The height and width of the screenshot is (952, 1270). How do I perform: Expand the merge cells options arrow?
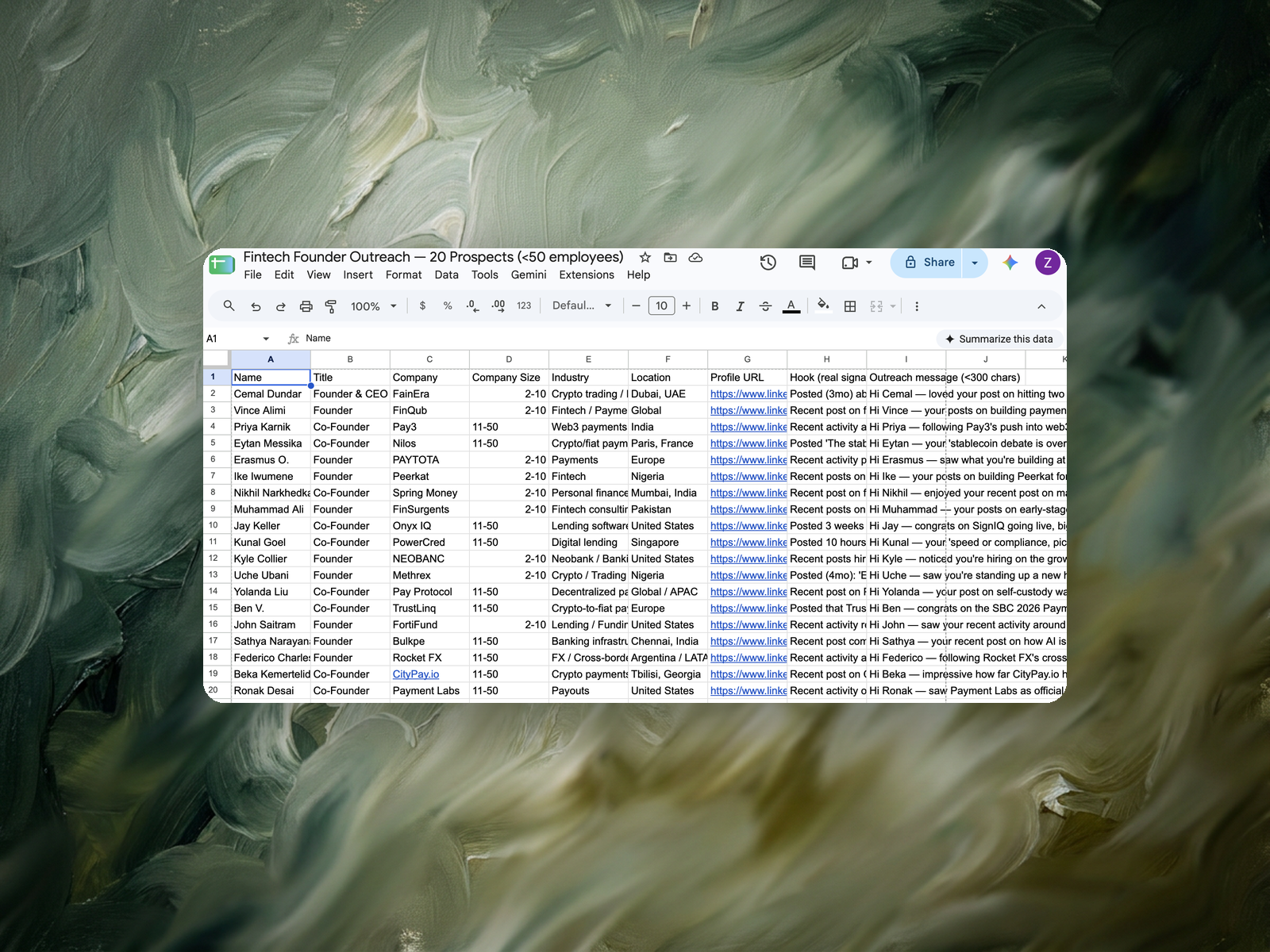click(x=893, y=306)
